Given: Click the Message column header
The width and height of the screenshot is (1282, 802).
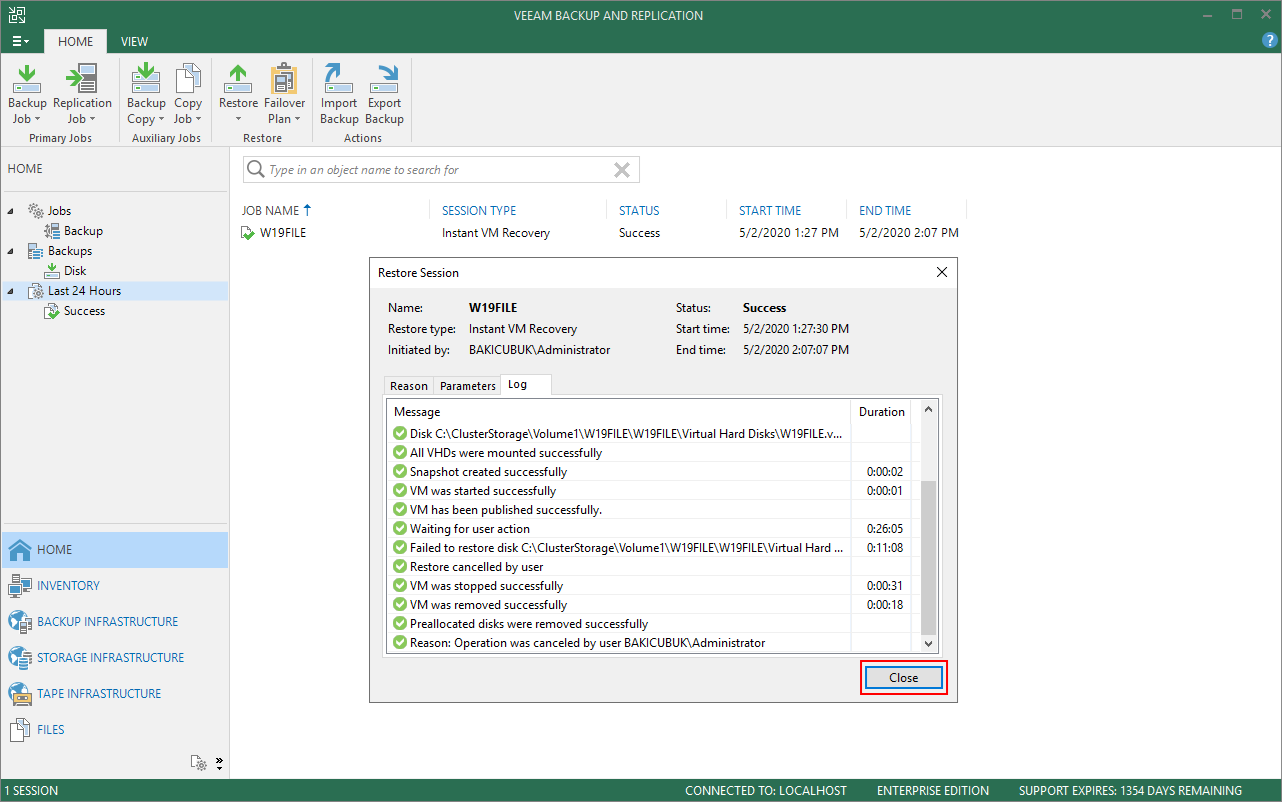Looking at the screenshot, I should point(619,412).
